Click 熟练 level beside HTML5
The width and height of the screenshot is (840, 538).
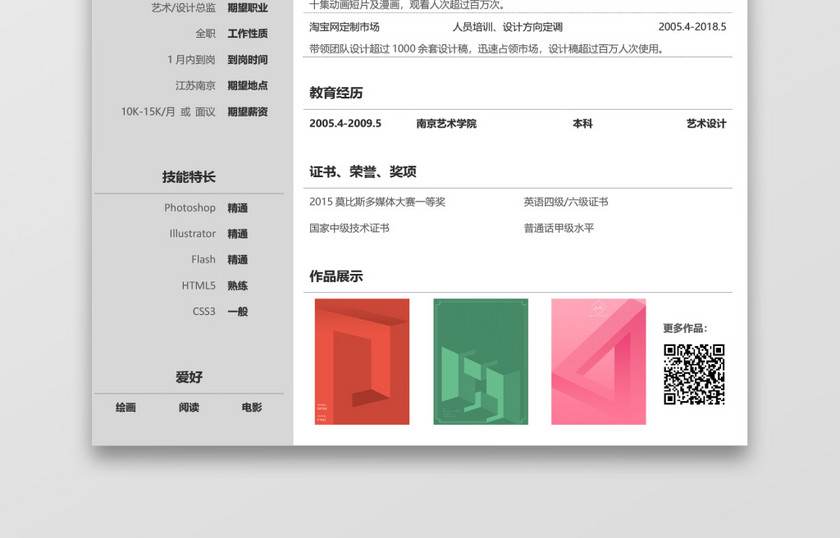pos(237,286)
